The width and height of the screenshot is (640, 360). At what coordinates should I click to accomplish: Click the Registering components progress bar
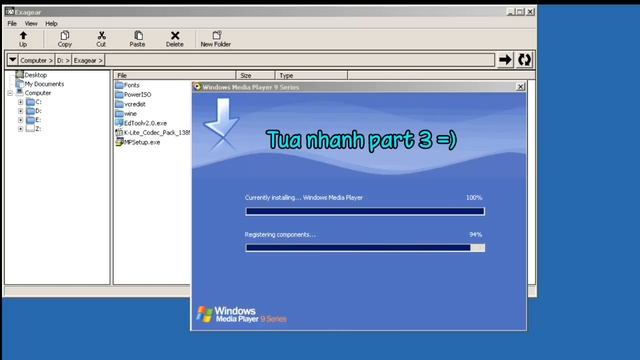(x=365, y=248)
